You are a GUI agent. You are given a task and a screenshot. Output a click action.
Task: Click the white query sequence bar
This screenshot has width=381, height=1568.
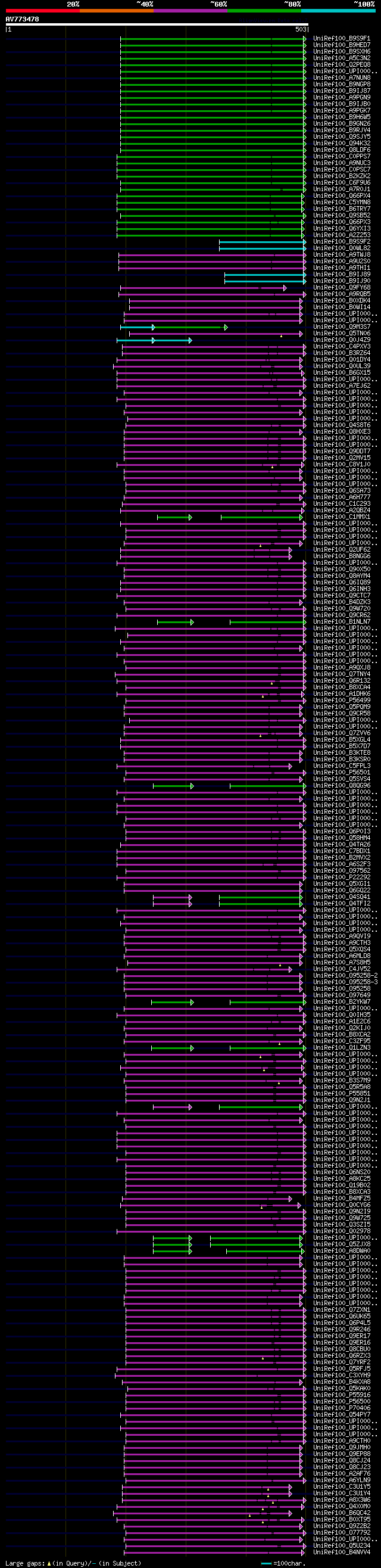[157, 25]
